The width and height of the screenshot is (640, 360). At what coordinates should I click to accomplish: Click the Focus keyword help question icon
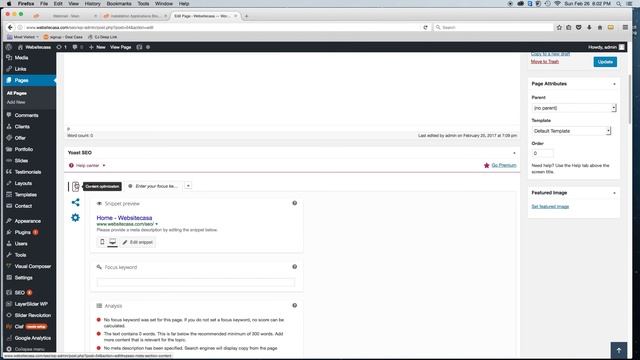pos(295,267)
